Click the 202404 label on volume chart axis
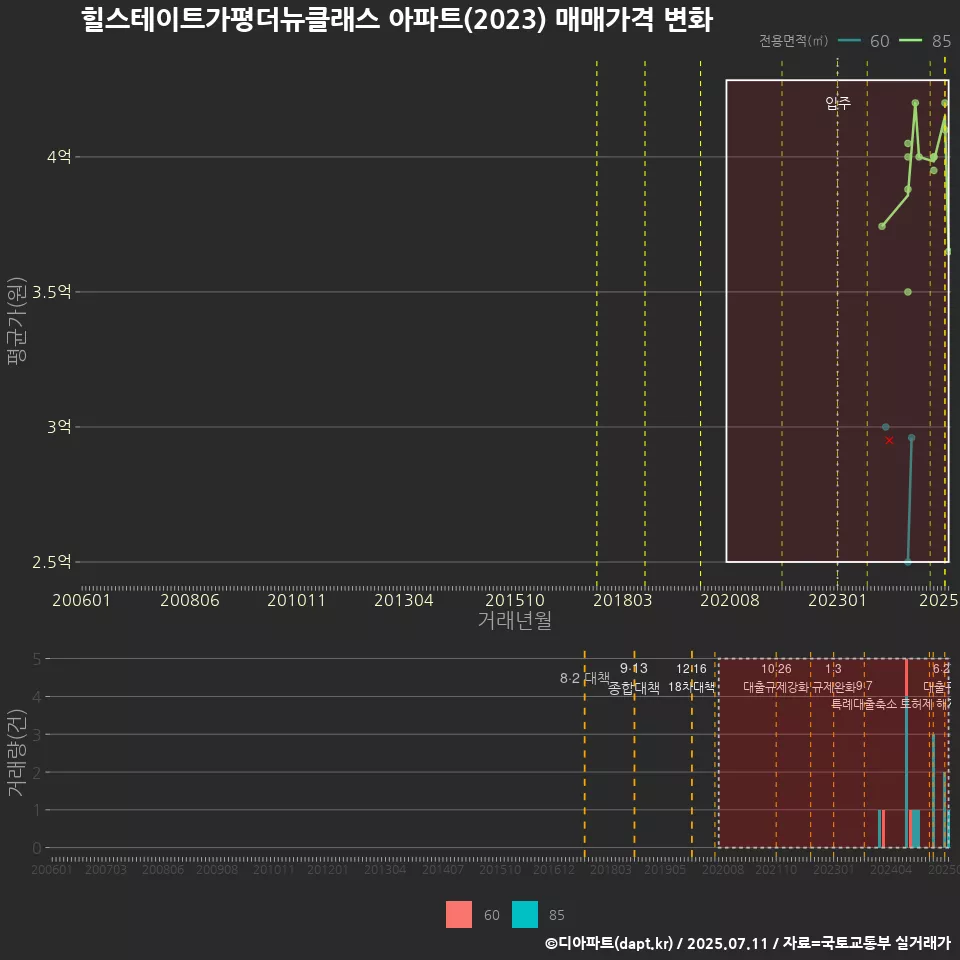This screenshot has width=960, height=960. pos(891,869)
